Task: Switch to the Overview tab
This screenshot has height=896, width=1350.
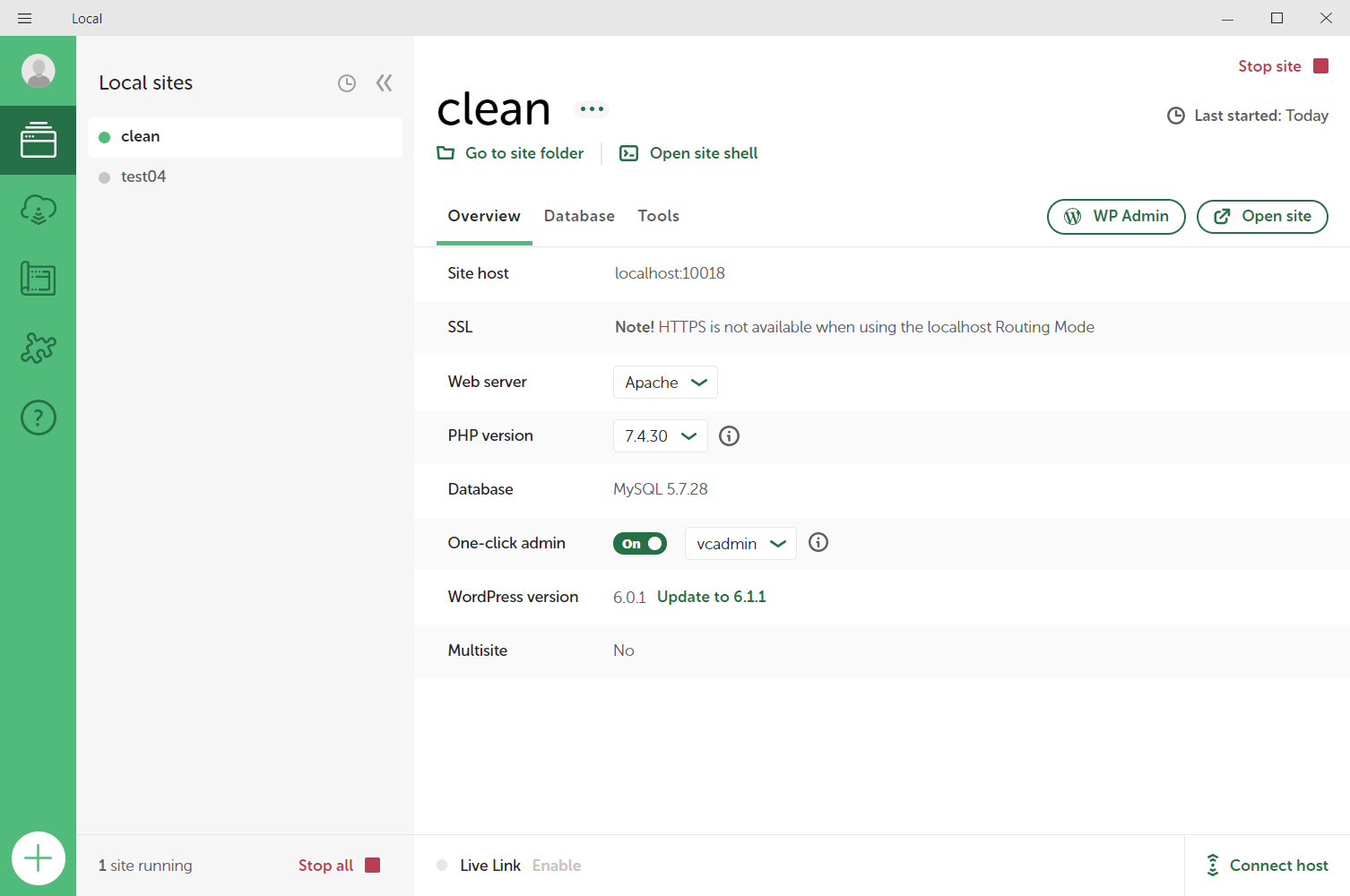Action: [484, 216]
